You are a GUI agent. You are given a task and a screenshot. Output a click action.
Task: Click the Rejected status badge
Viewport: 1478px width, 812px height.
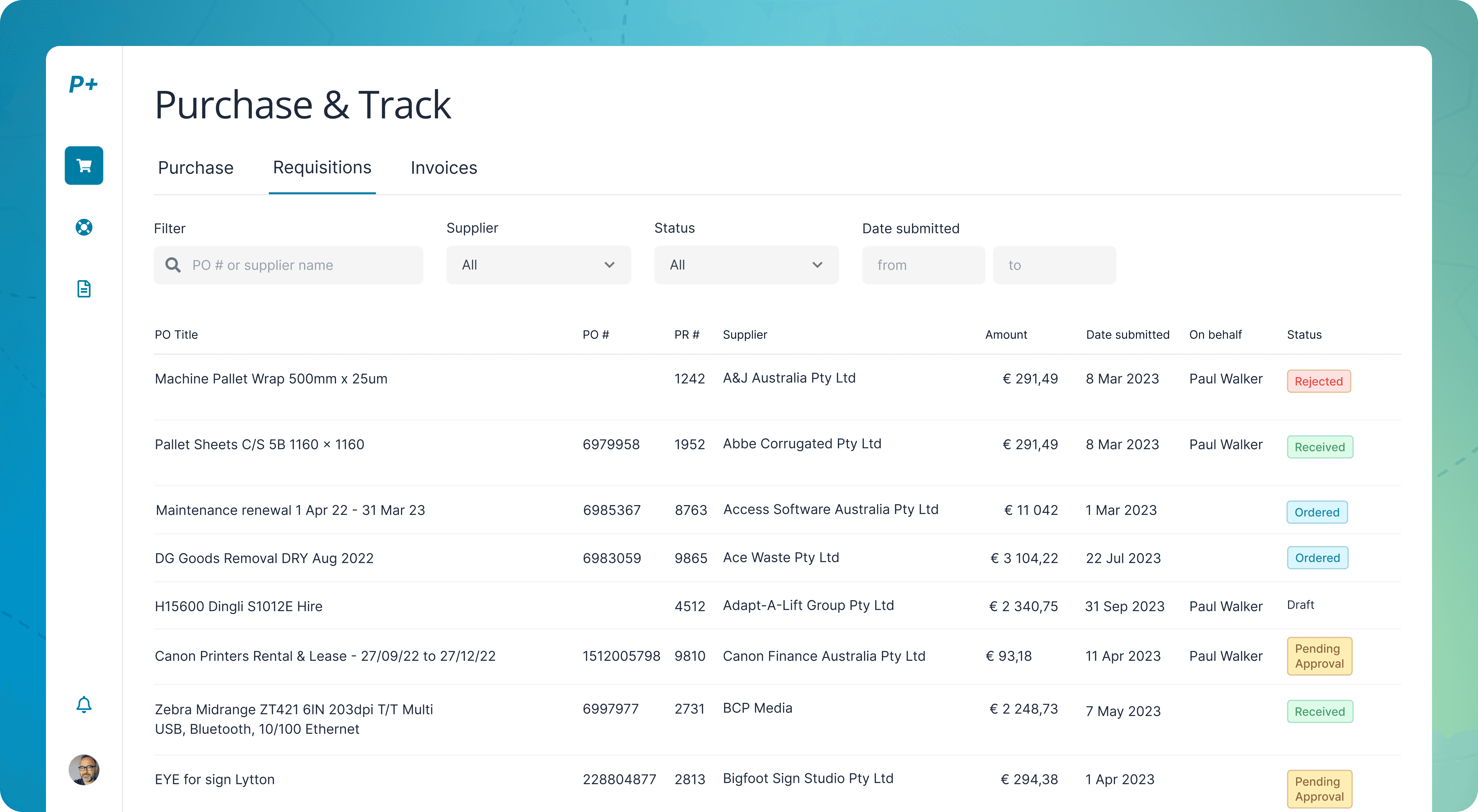tap(1318, 381)
